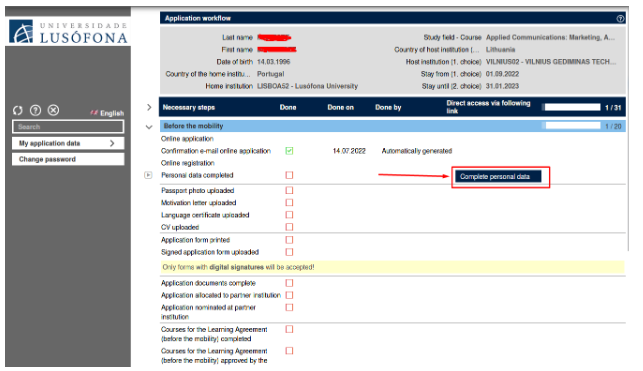Toggle Language certificate uploaded checkbox
The width and height of the screenshot is (643, 371).
pos(289,215)
